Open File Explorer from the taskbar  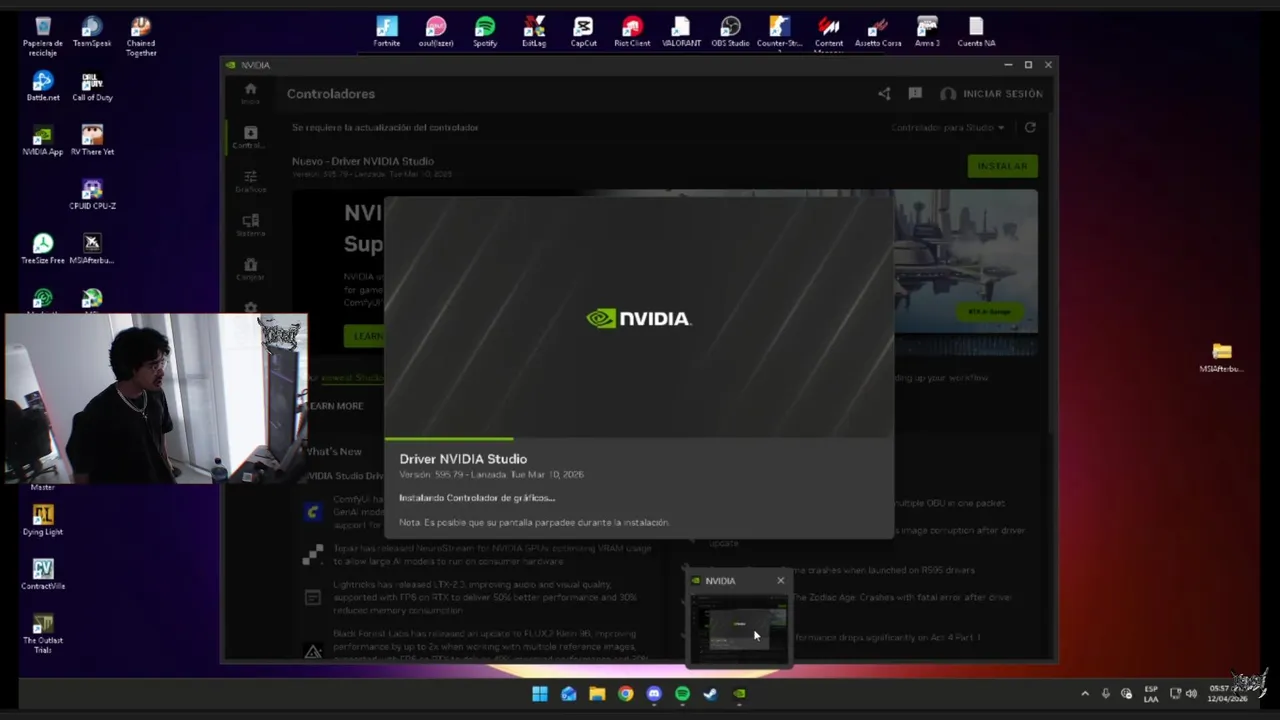click(x=597, y=694)
